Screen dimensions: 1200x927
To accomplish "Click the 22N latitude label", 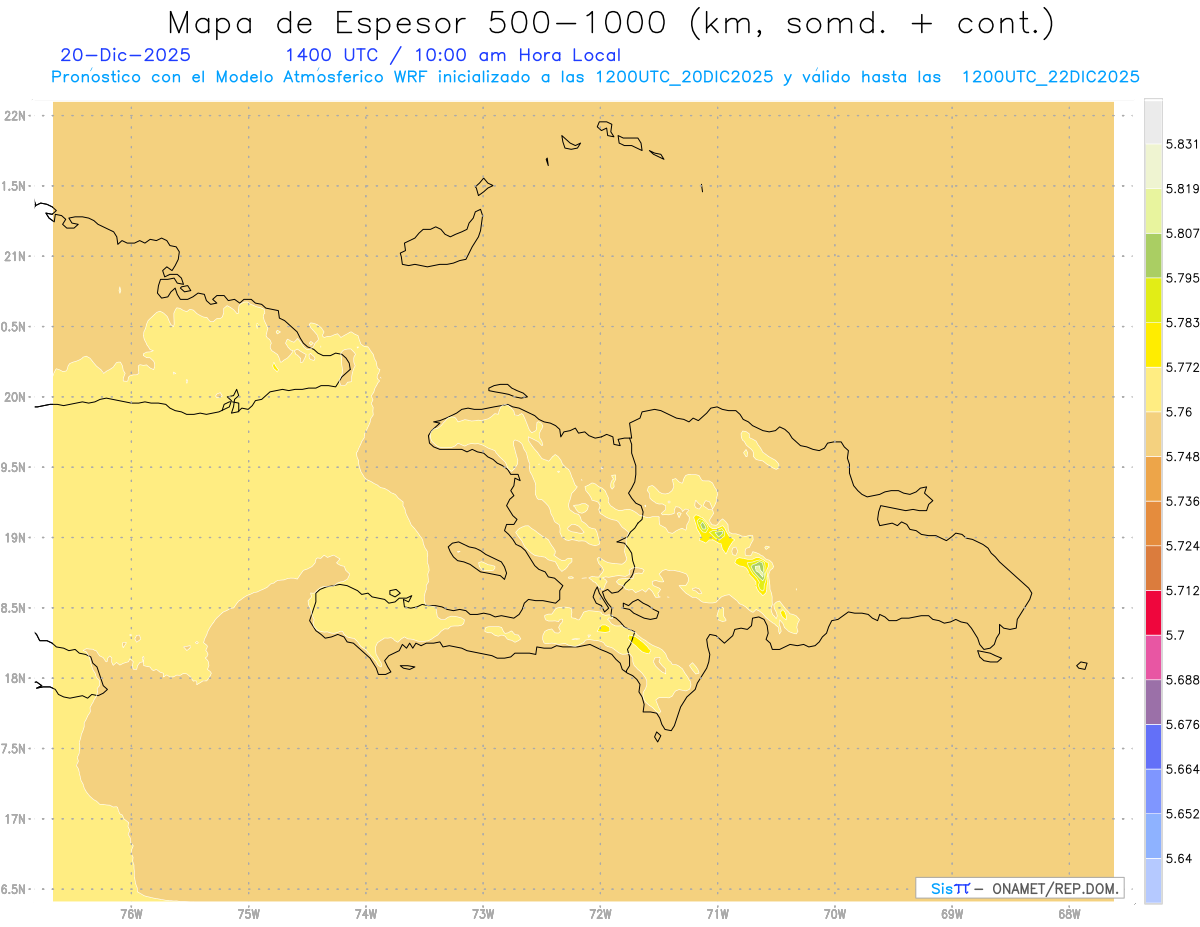I will 14,116.
